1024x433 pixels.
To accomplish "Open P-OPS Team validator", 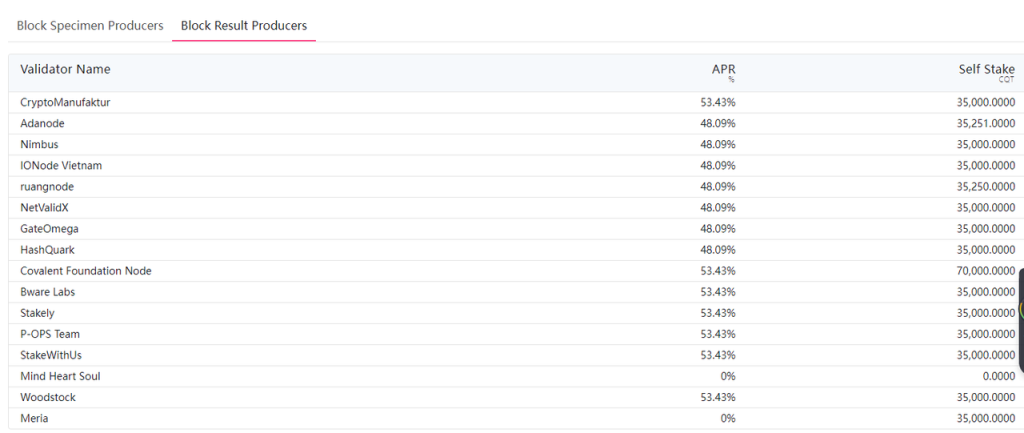I will (50, 334).
